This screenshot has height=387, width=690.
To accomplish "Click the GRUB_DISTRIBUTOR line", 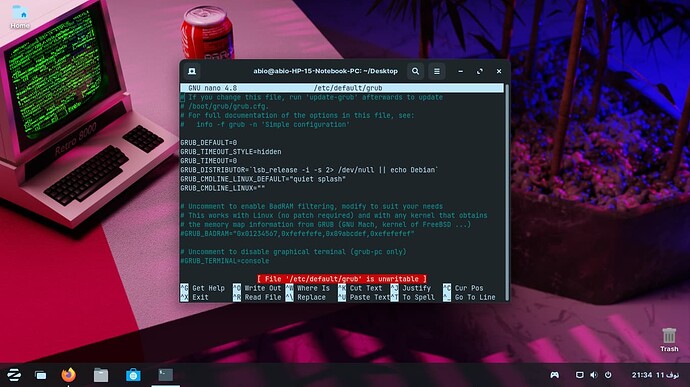I will pyautogui.click(x=309, y=170).
